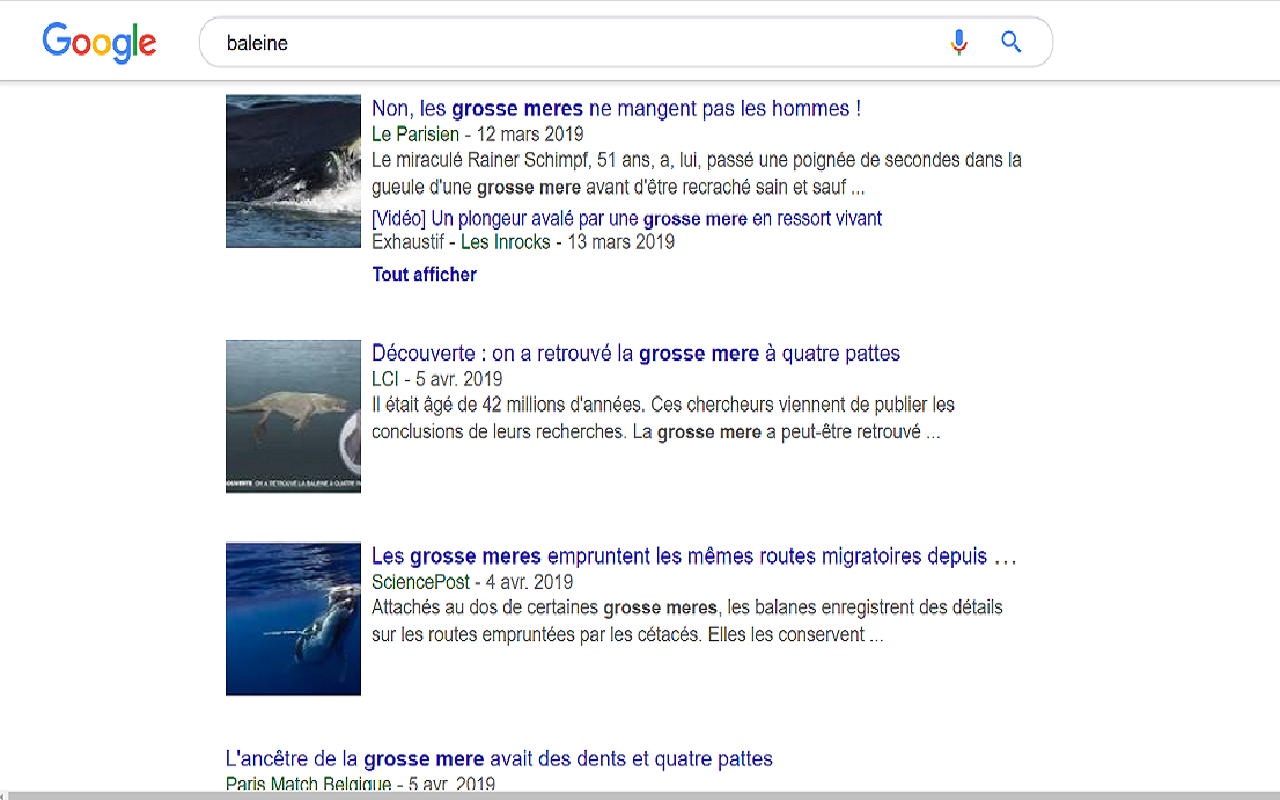Image resolution: width=1280 pixels, height=800 pixels.
Task: Click the Google logo
Action: pyautogui.click(x=99, y=43)
